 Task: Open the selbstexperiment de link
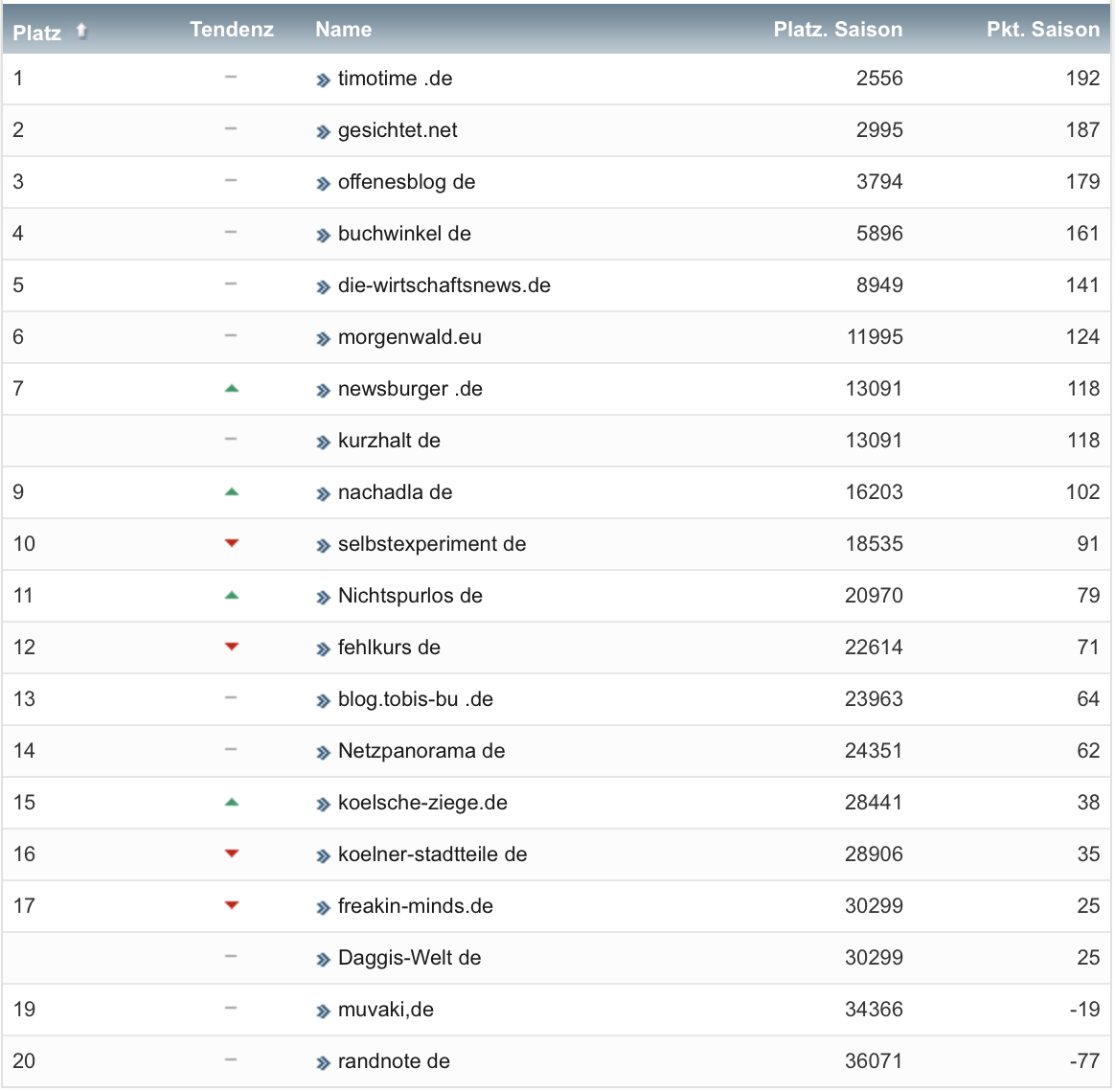(432, 544)
